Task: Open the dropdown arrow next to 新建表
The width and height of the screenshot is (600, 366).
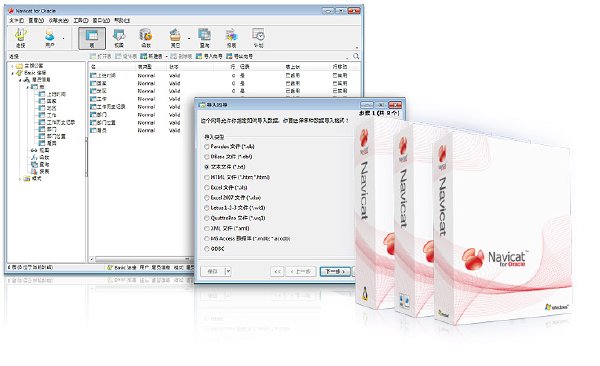Action: click(x=166, y=56)
